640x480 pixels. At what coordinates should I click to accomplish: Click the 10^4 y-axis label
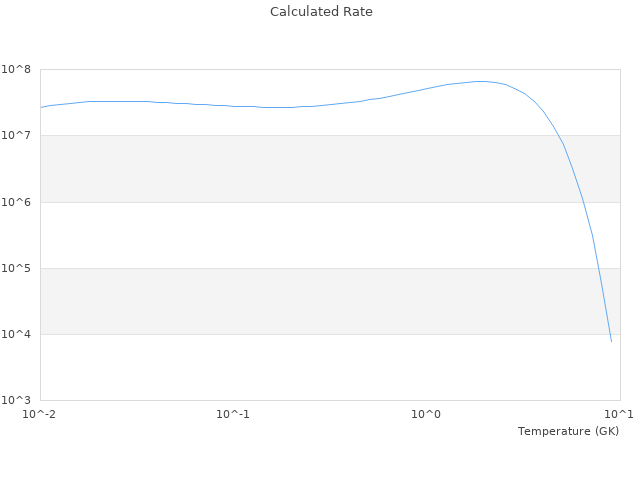click(19, 334)
